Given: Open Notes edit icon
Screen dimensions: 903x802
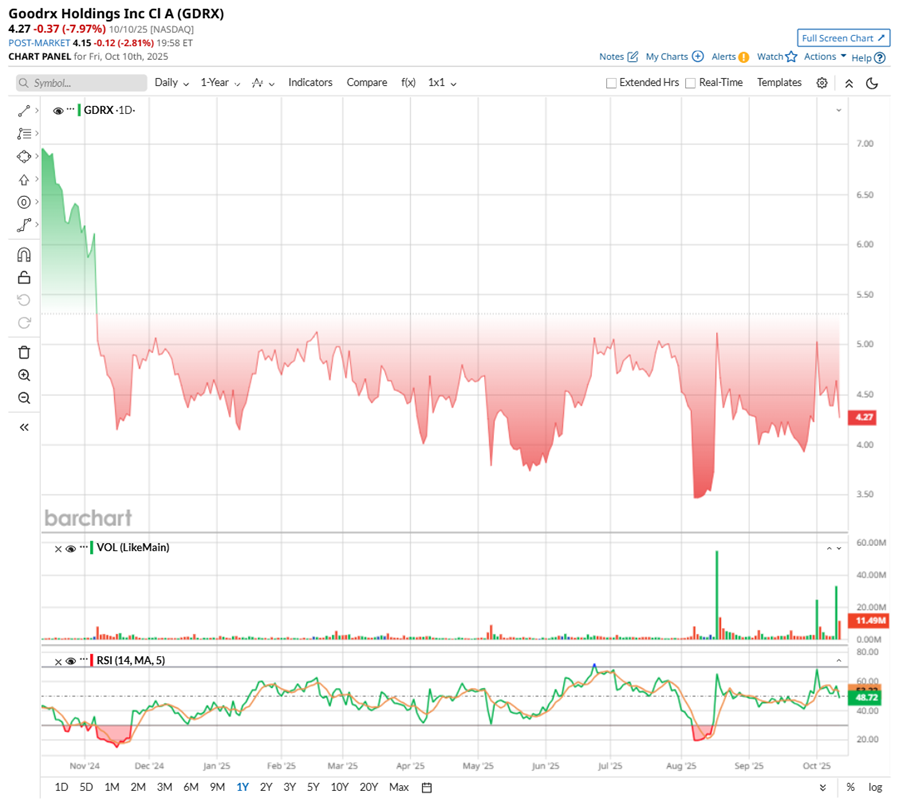Looking at the screenshot, I should (632, 56).
